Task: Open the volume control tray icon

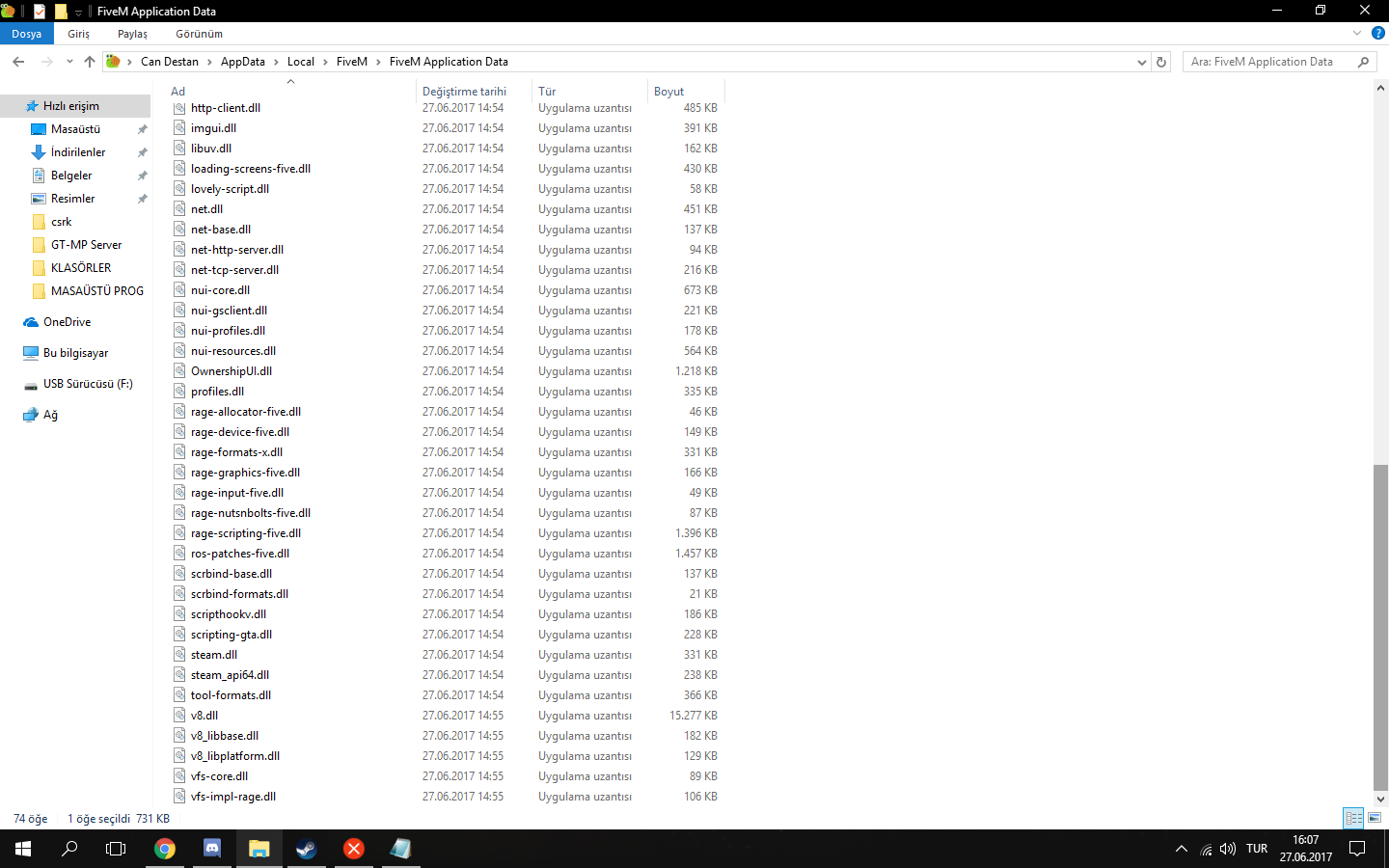Action: (1227, 849)
